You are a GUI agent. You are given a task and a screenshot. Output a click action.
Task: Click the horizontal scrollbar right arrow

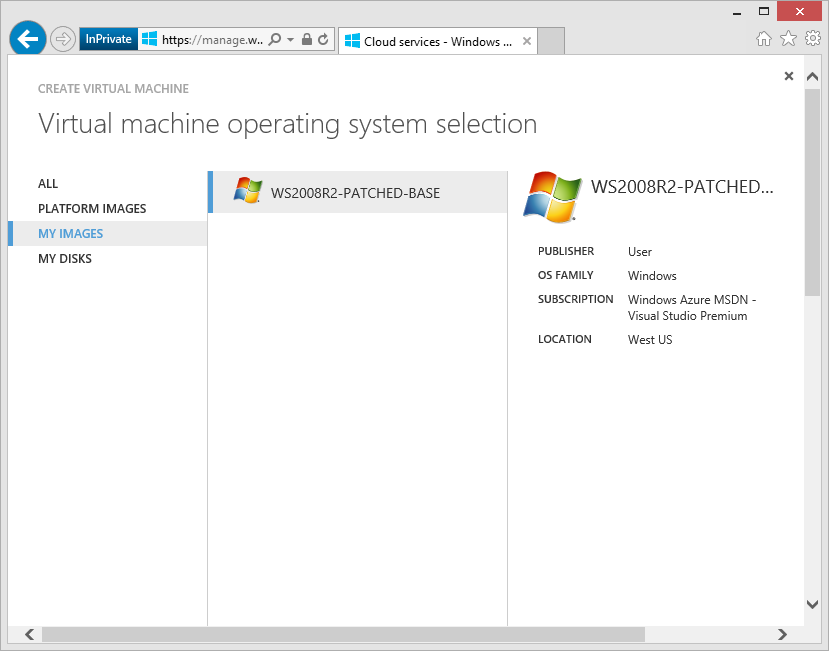coord(782,634)
